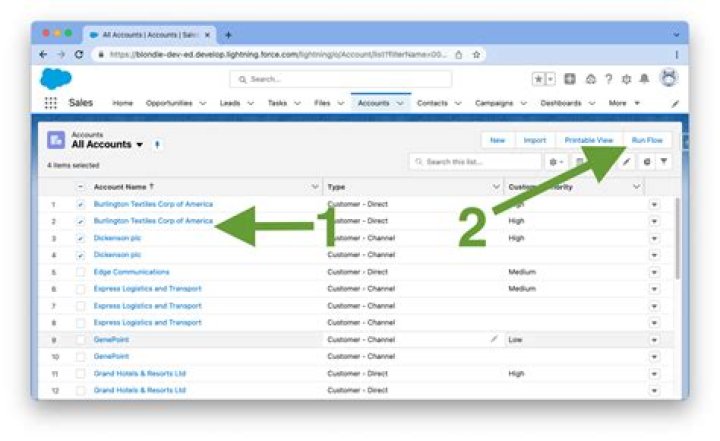Check row 6 Express Logistics checkbox

80,289
